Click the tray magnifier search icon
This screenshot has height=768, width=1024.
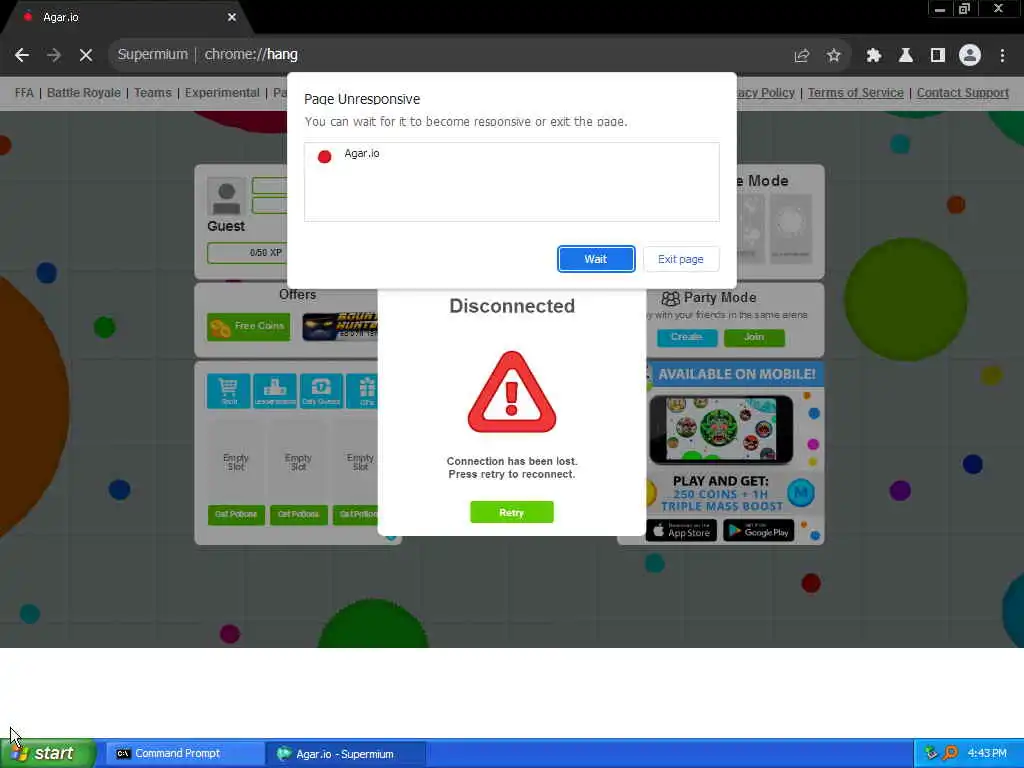click(x=950, y=754)
